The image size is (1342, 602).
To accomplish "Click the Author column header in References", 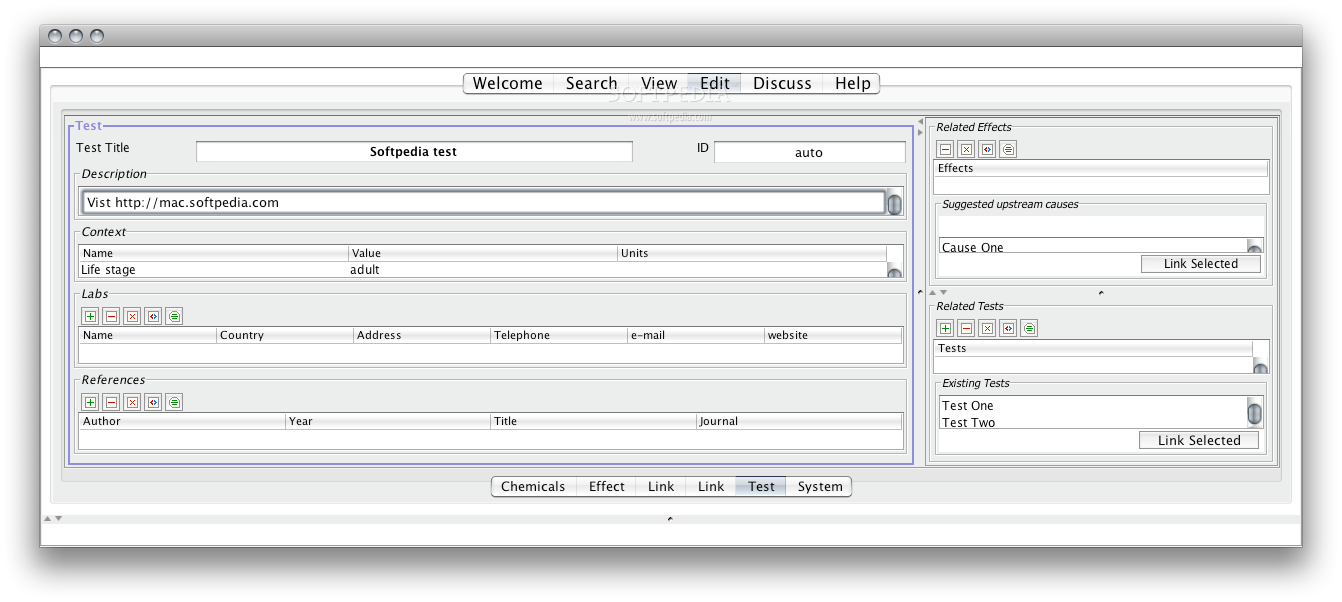I will [x=182, y=421].
